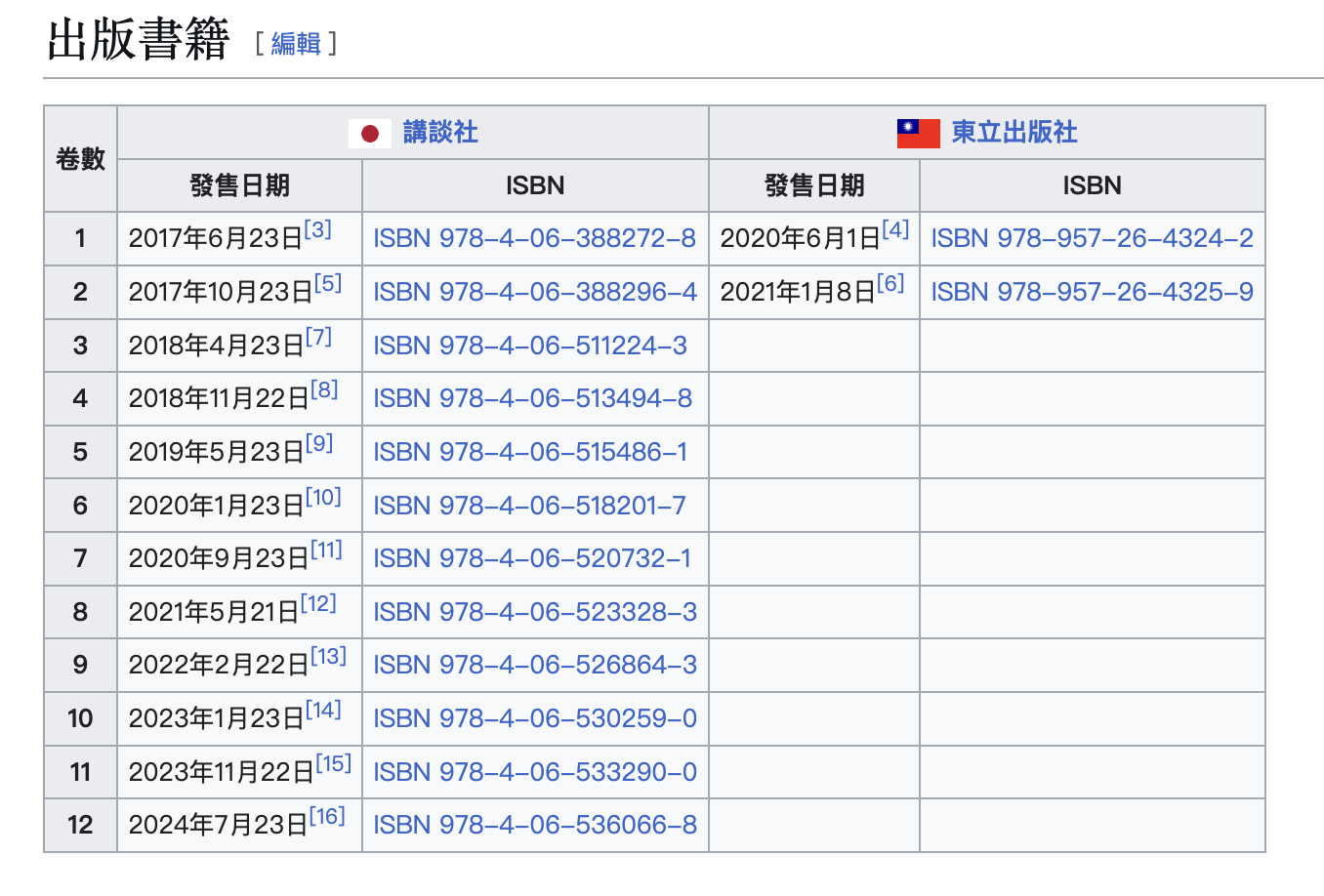This screenshot has width=1324, height=896.
Task: Open the 講談社 publisher link
Action: 440,132
